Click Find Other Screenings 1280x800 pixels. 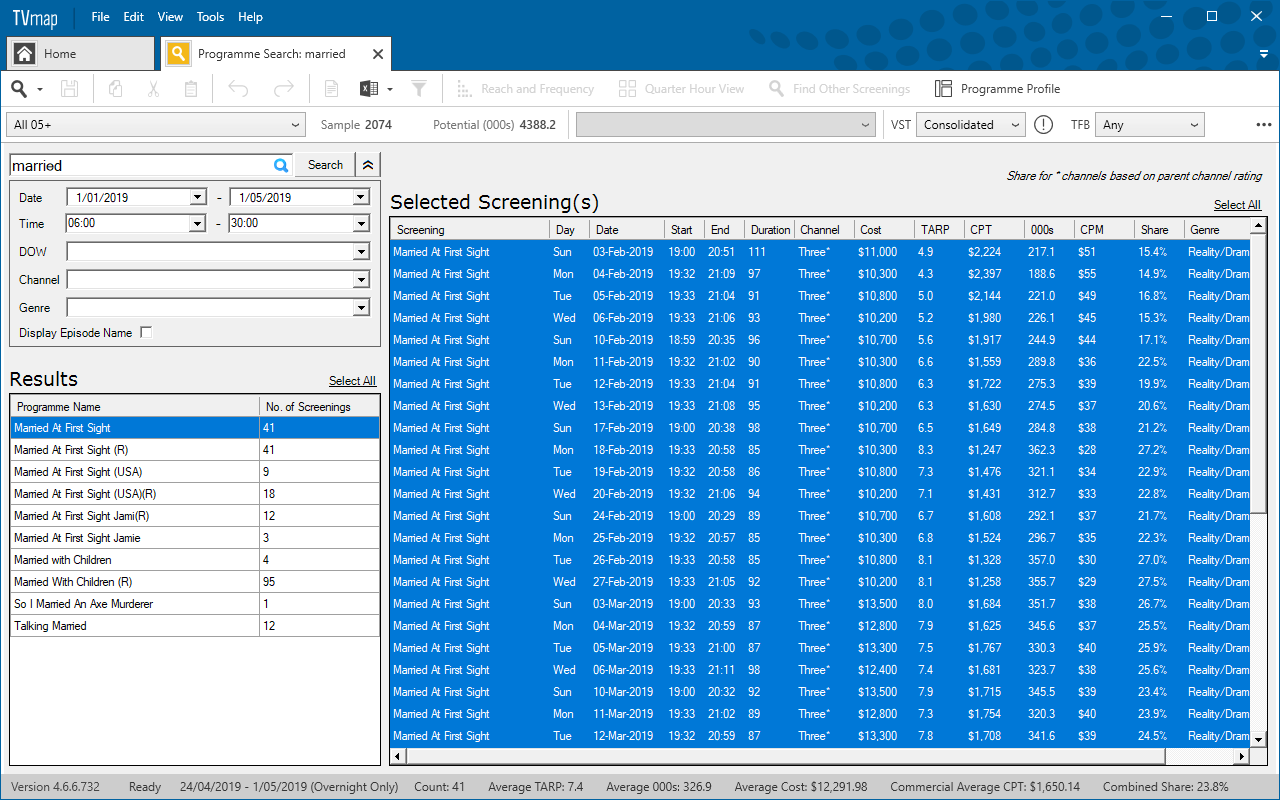tap(839, 89)
